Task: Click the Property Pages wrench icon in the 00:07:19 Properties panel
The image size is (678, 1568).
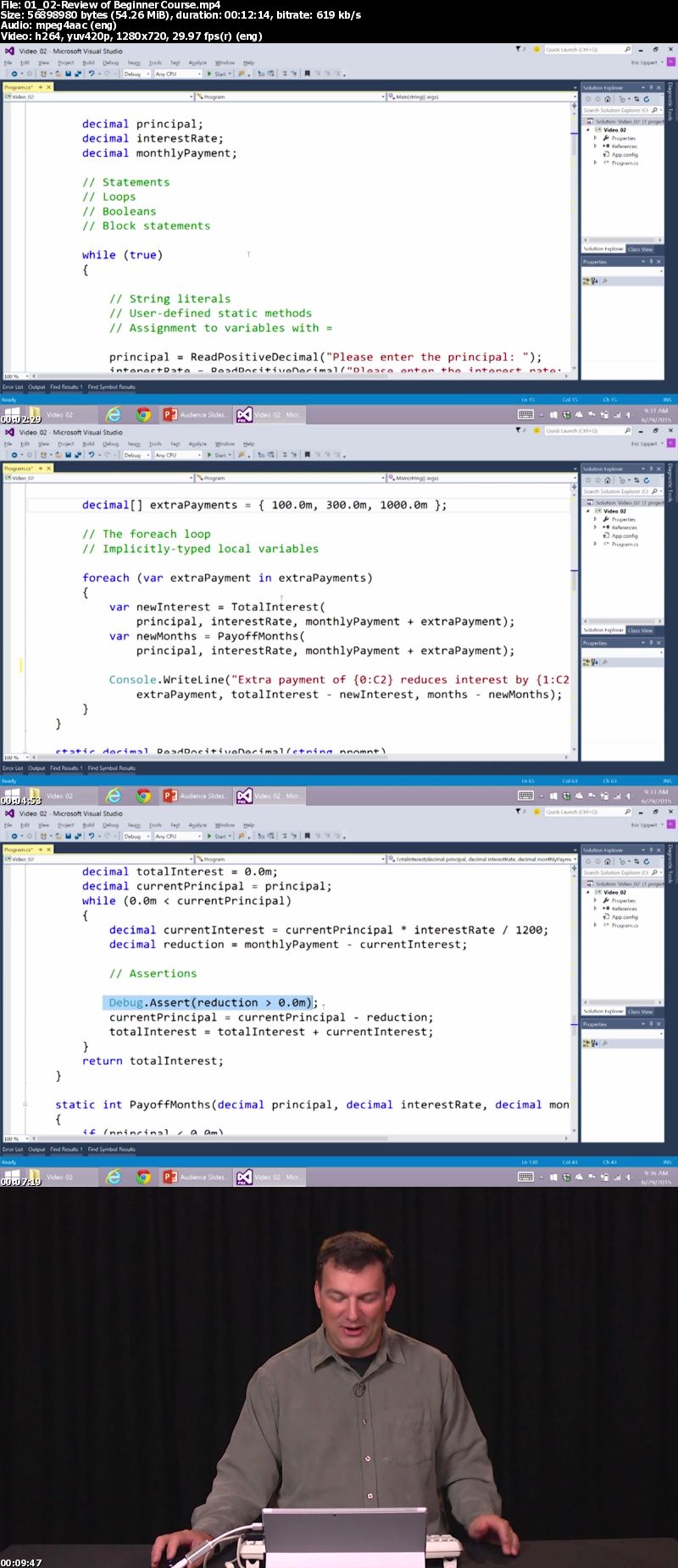Action: (605, 1044)
